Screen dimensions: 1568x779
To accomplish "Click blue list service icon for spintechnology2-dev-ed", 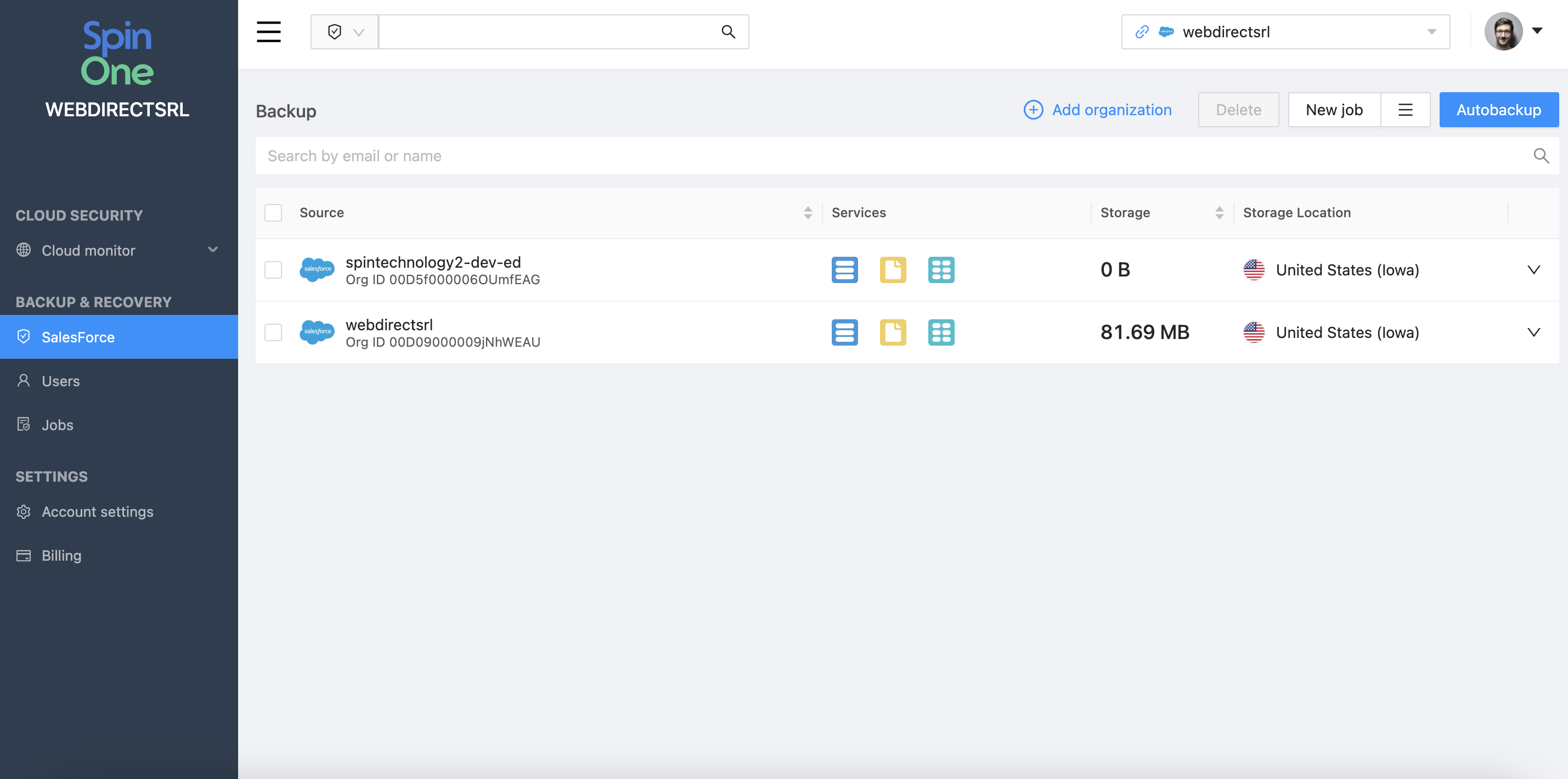I will click(x=844, y=269).
